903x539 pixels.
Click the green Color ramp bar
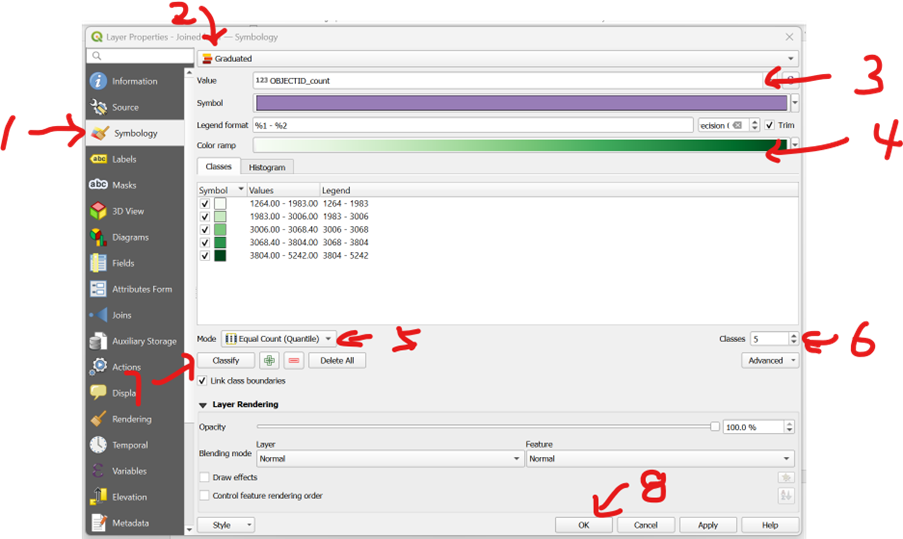tap(520, 145)
